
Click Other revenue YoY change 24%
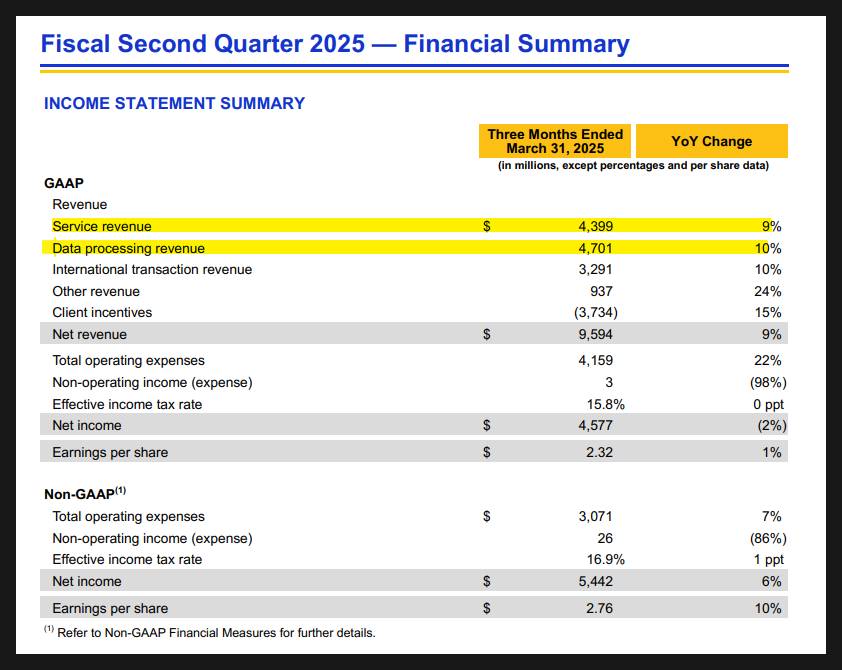pyautogui.click(x=767, y=292)
